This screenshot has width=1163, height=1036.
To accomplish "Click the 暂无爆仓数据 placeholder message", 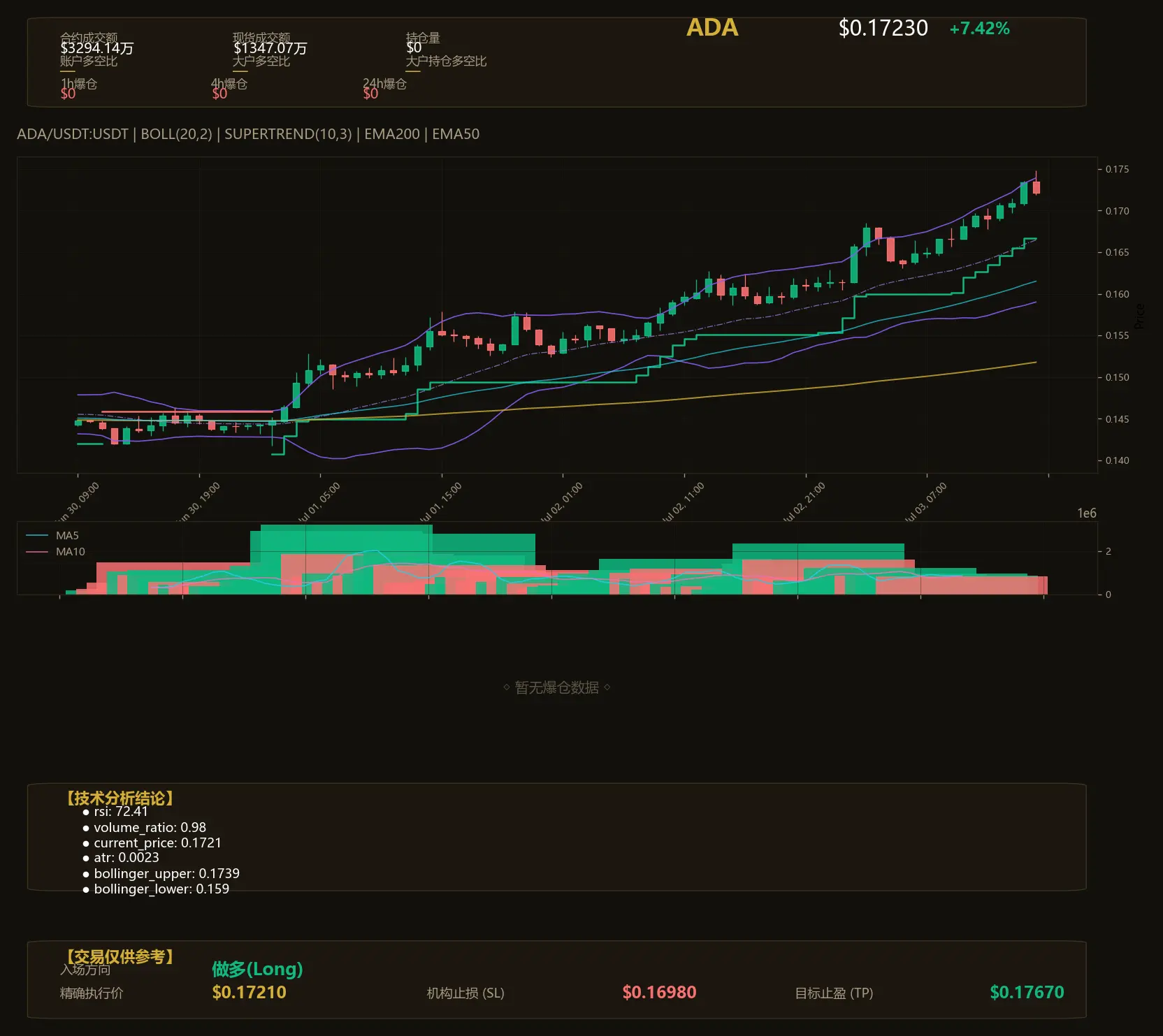I will pyautogui.click(x=557, y=687).
